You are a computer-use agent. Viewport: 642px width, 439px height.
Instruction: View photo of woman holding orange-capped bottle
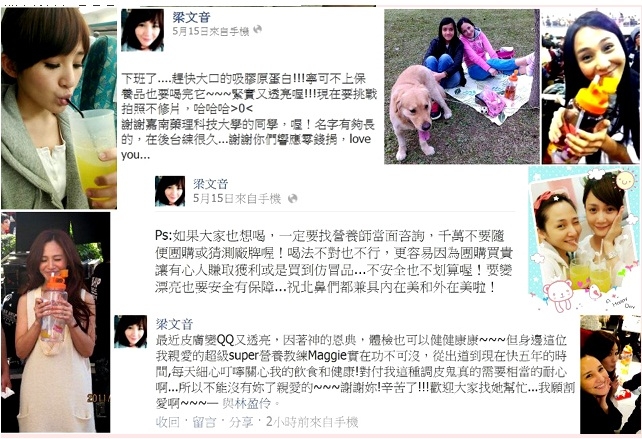(590, 86)
